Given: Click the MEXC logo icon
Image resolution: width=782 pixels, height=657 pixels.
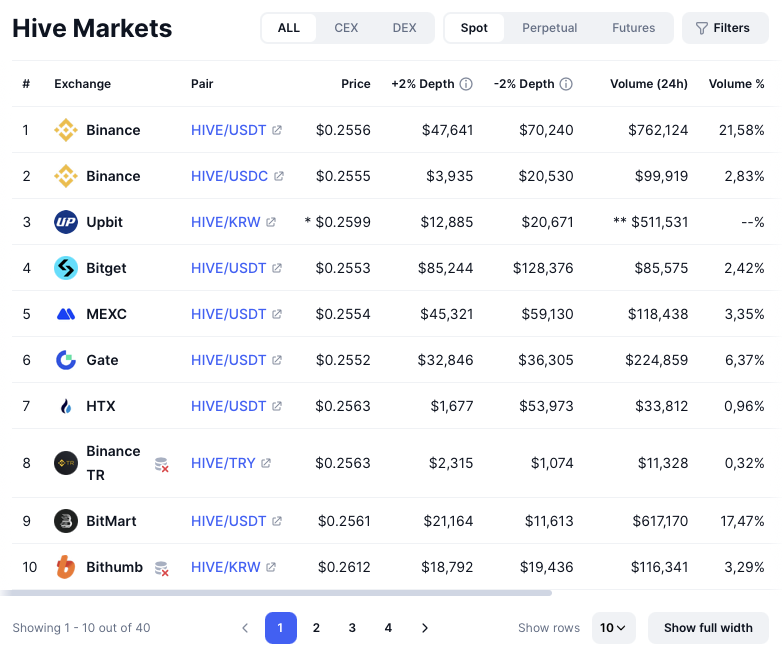Looking at the screenshot, I should click(66, 314).
